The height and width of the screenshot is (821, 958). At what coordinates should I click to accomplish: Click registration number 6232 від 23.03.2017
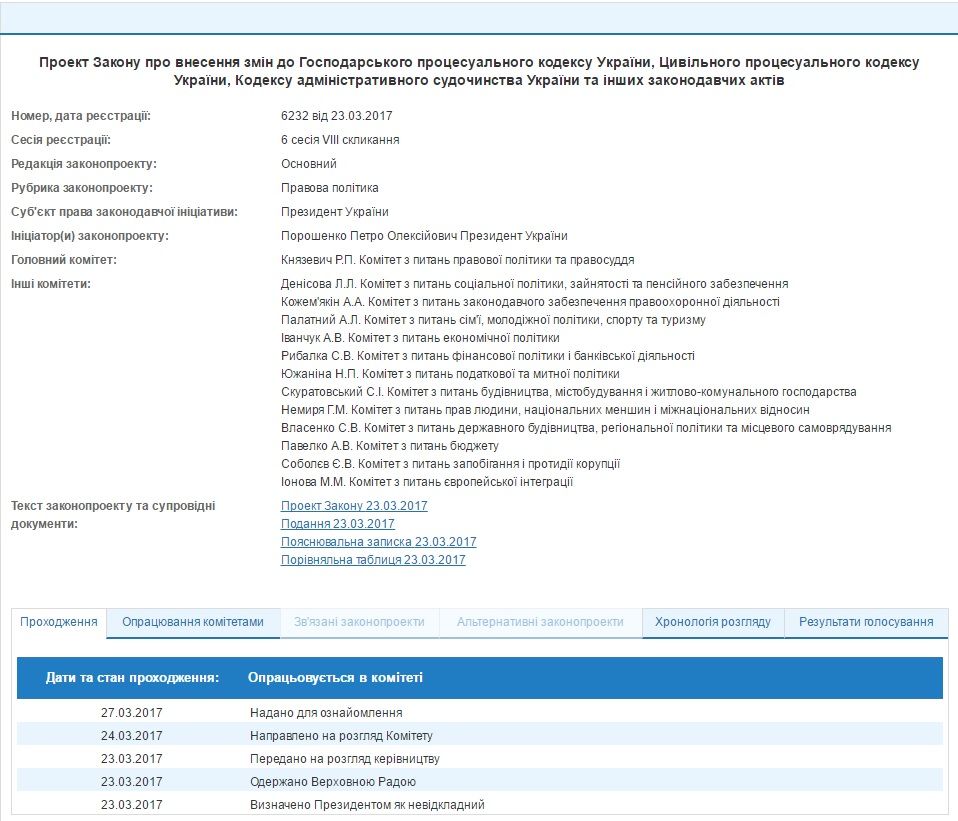click(336, 116)
